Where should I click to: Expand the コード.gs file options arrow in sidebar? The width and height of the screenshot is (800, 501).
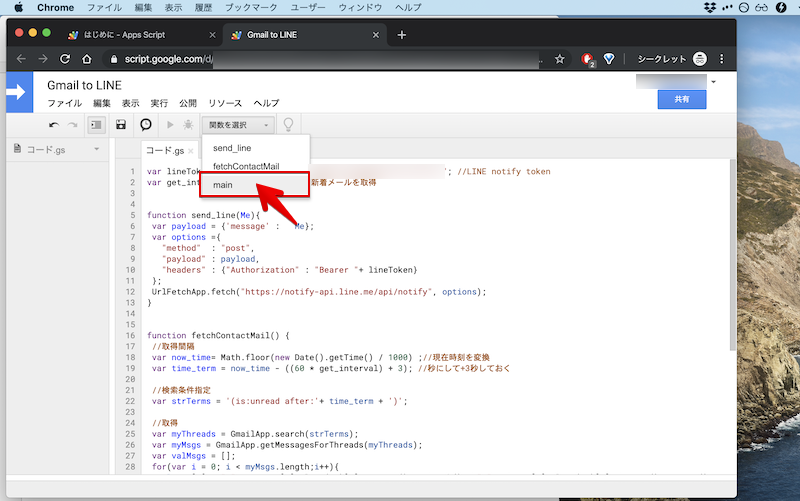point(97,150)
